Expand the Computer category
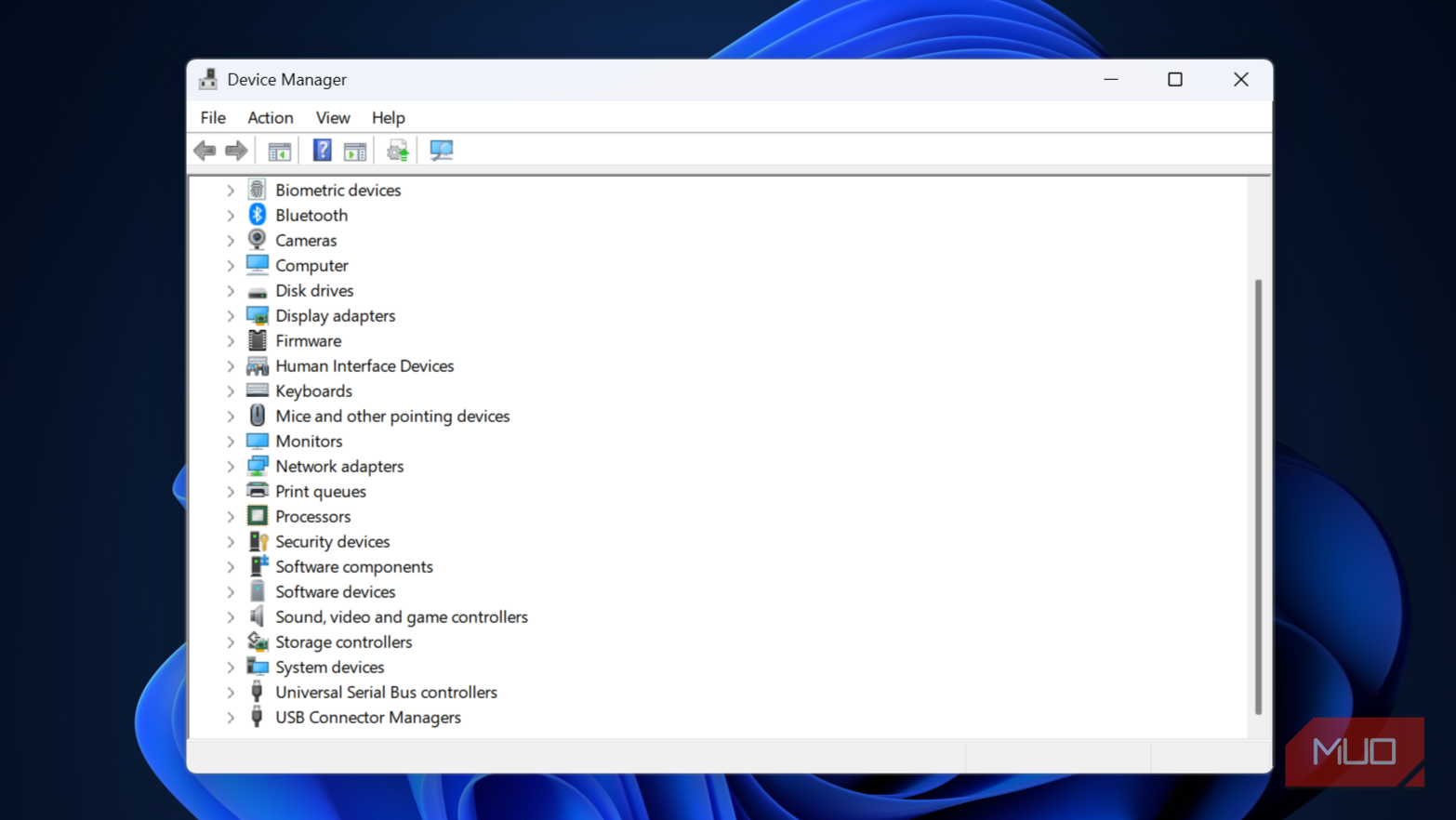Image resolution: width=1456 pixels, height=820 pixels. click(231, 266)
